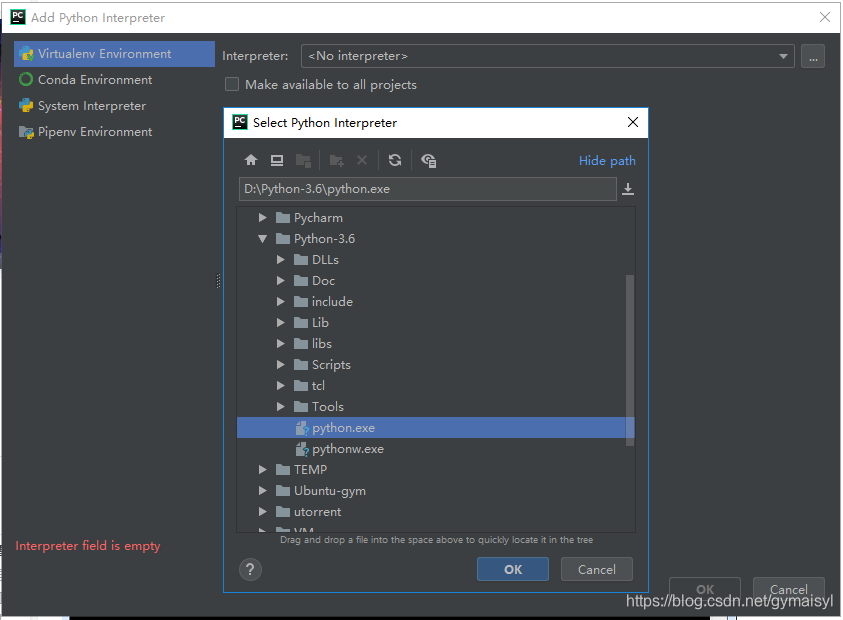Select the utorrent folder name
This screenshot has height=620, width=843.
(317, 511)
